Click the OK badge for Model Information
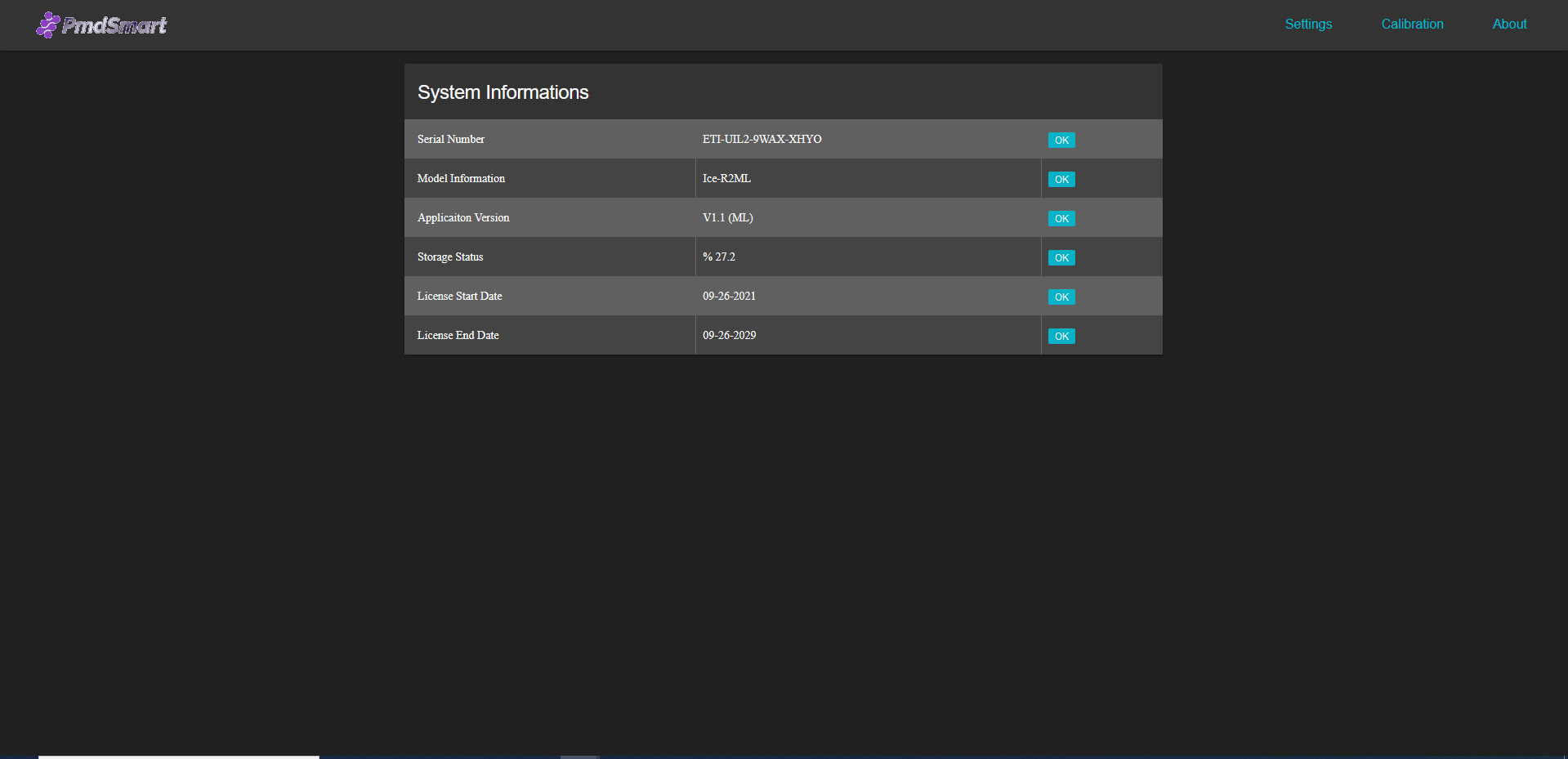 [1061, 179]
